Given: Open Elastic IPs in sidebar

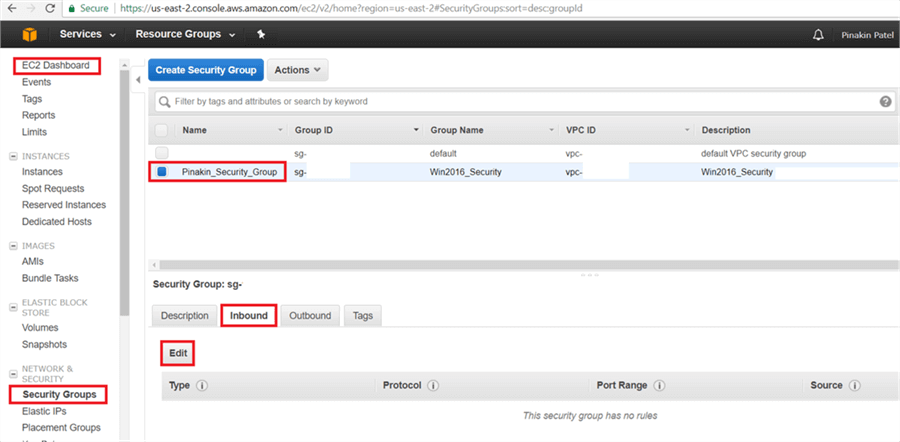Looking at the screenshot, I should pos(44,411).
